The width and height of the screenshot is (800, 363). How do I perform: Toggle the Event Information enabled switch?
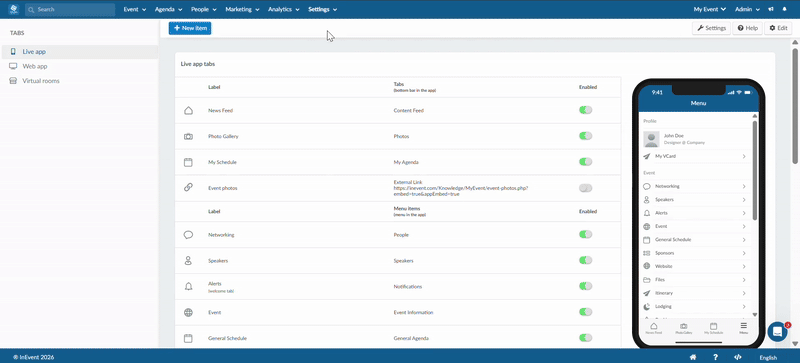[585, 312]
